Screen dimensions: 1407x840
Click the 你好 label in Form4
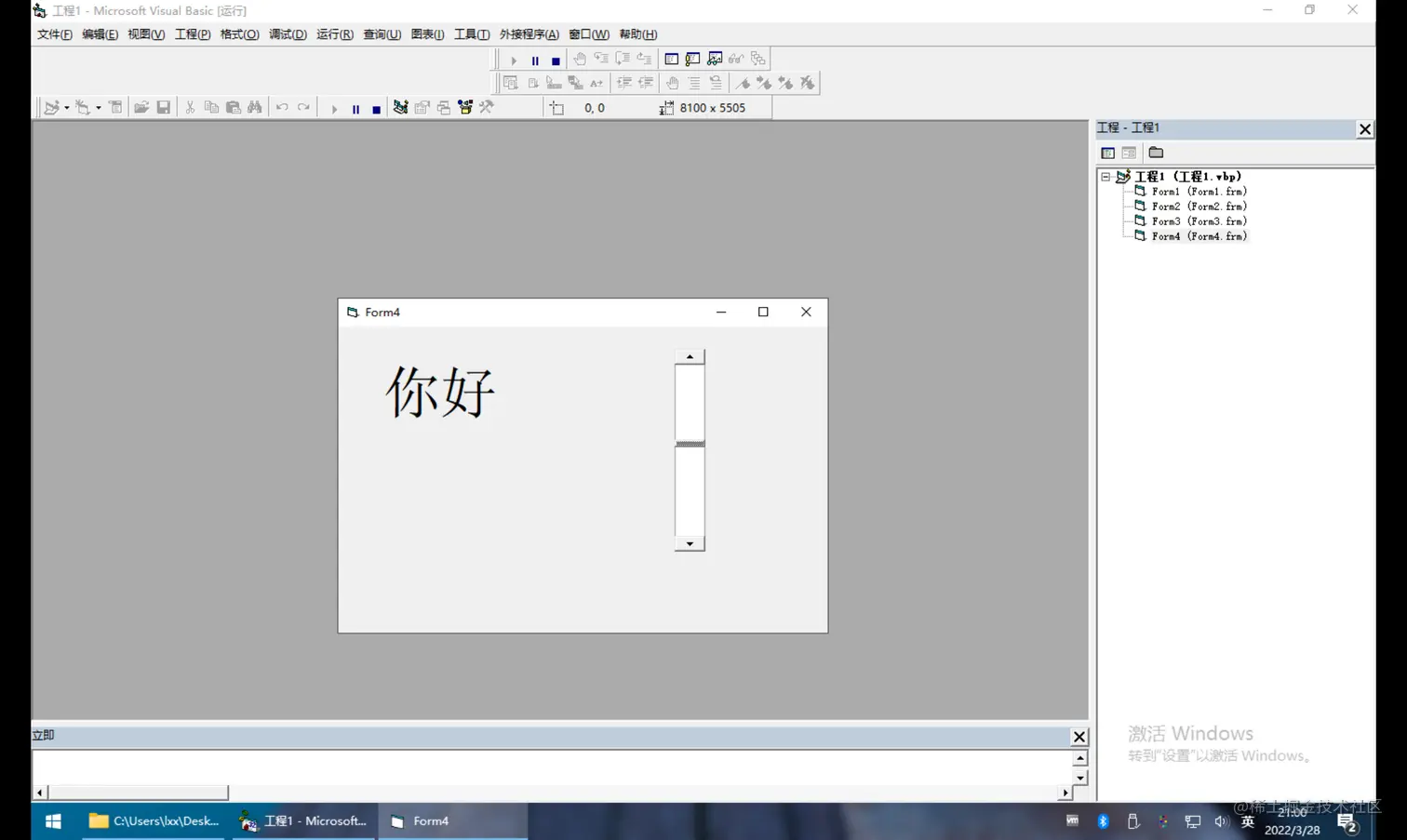[440, 392]
